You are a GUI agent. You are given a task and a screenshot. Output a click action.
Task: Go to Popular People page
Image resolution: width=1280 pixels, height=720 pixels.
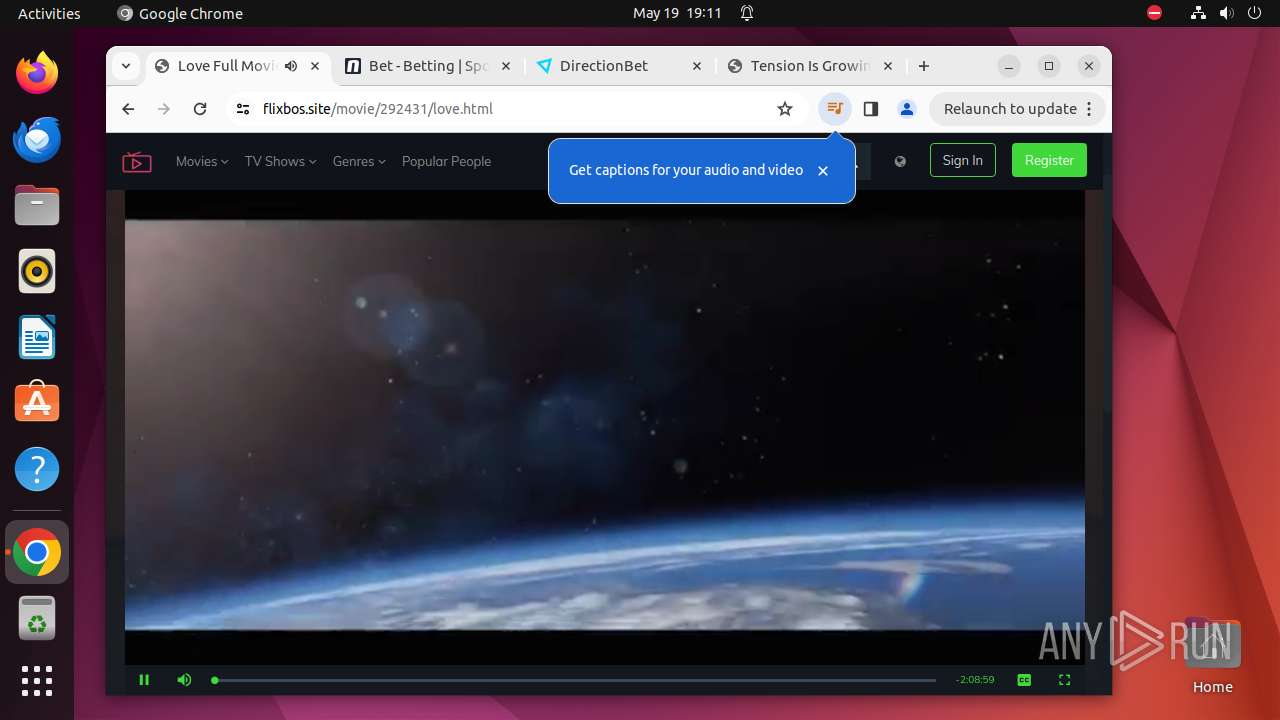click(x=446, y=161)
